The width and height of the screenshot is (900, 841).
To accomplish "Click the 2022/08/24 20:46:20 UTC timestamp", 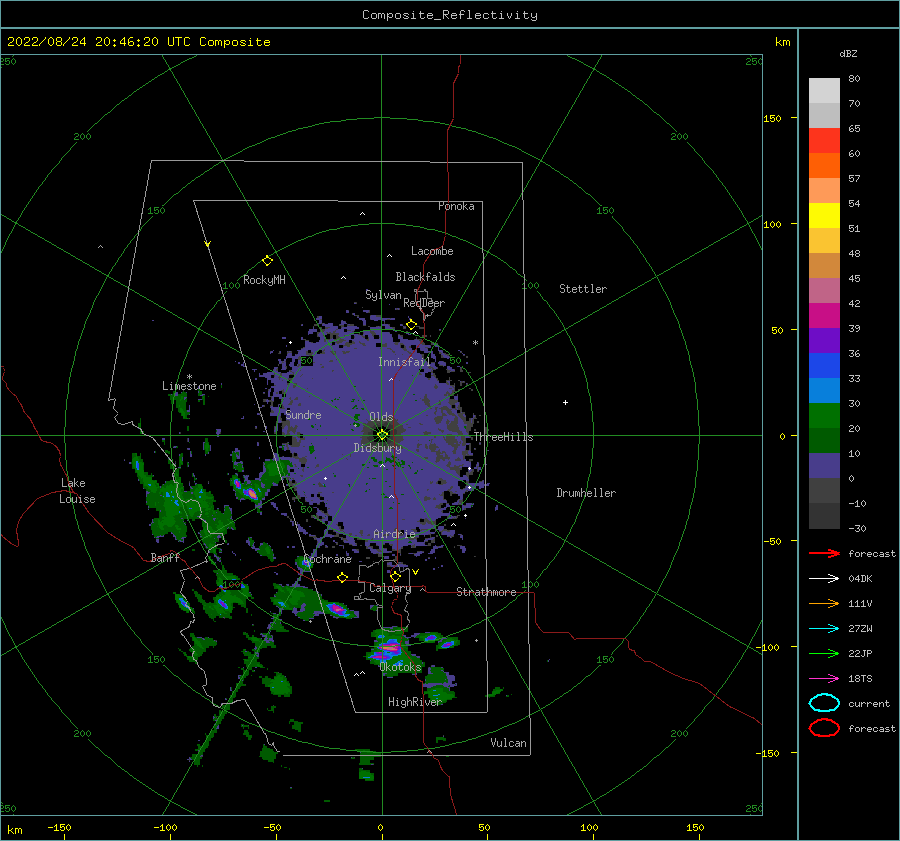I will coord(87,42).
